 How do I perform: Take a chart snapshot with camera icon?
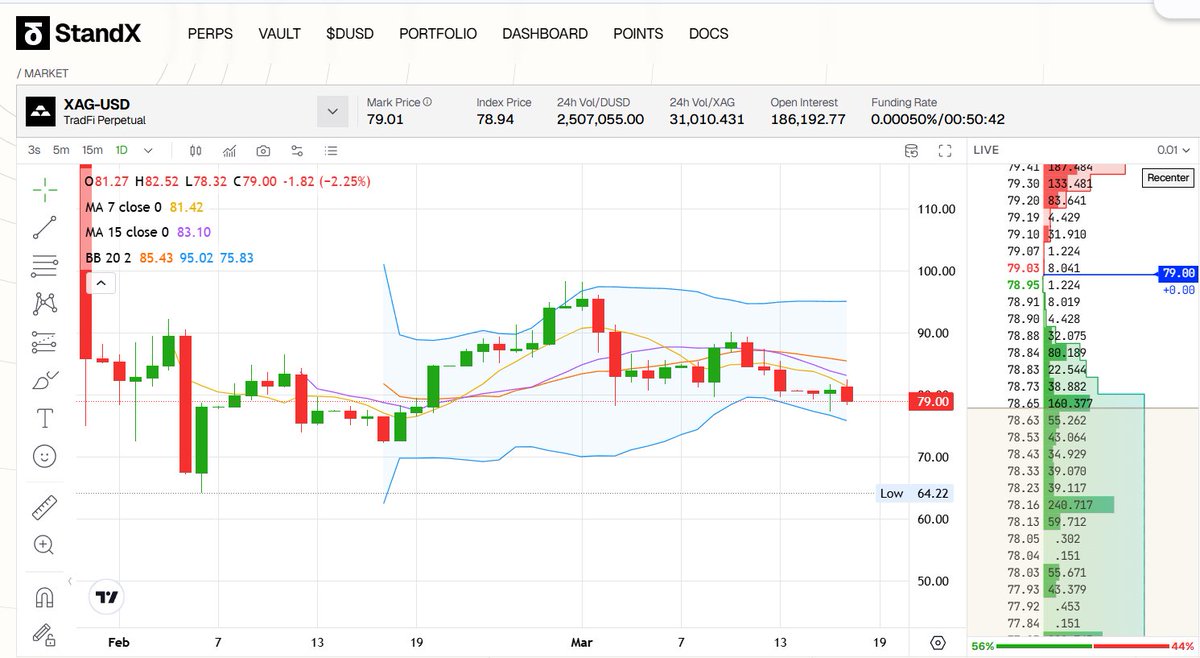click(263, 151)
